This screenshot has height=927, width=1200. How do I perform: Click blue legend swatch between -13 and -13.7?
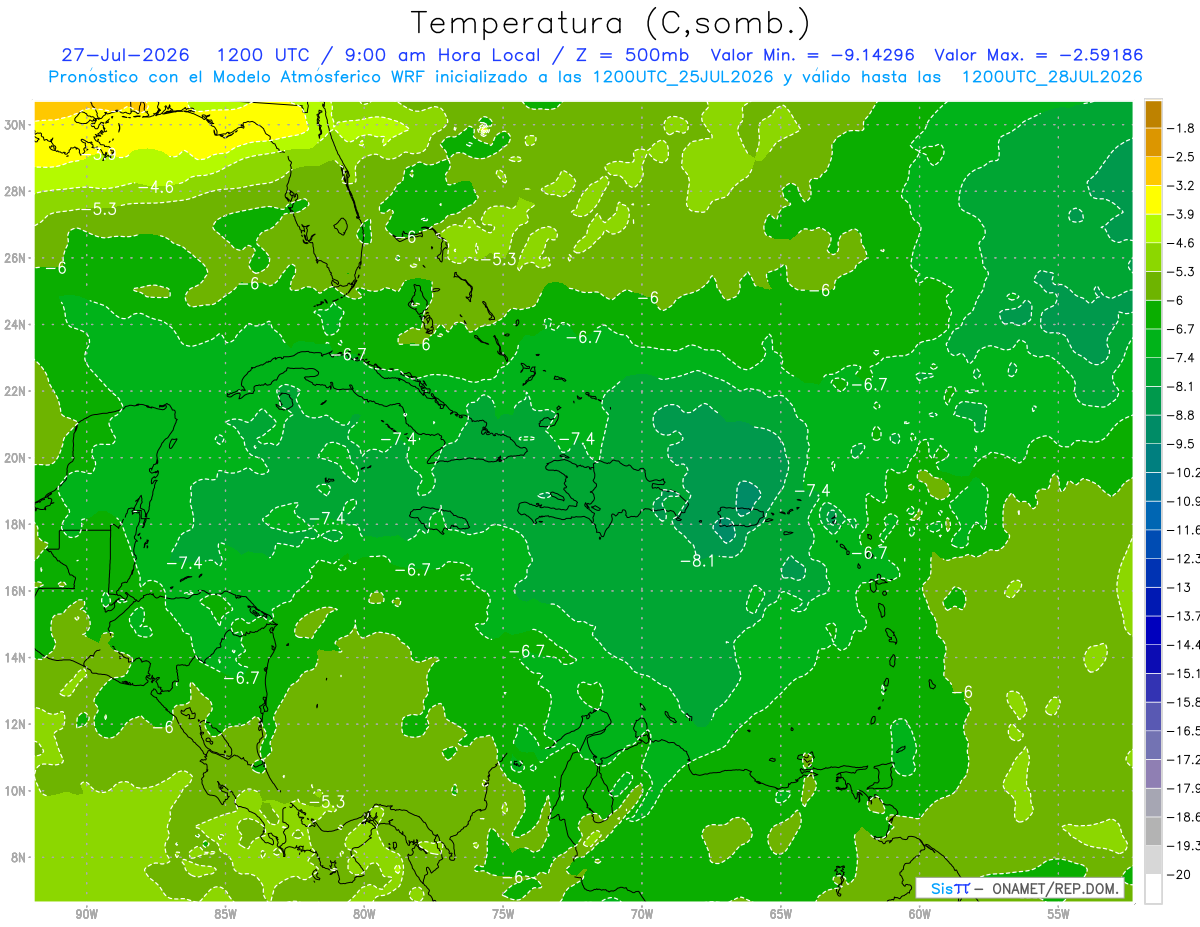pyautogui.click(x=1153, y=601)
